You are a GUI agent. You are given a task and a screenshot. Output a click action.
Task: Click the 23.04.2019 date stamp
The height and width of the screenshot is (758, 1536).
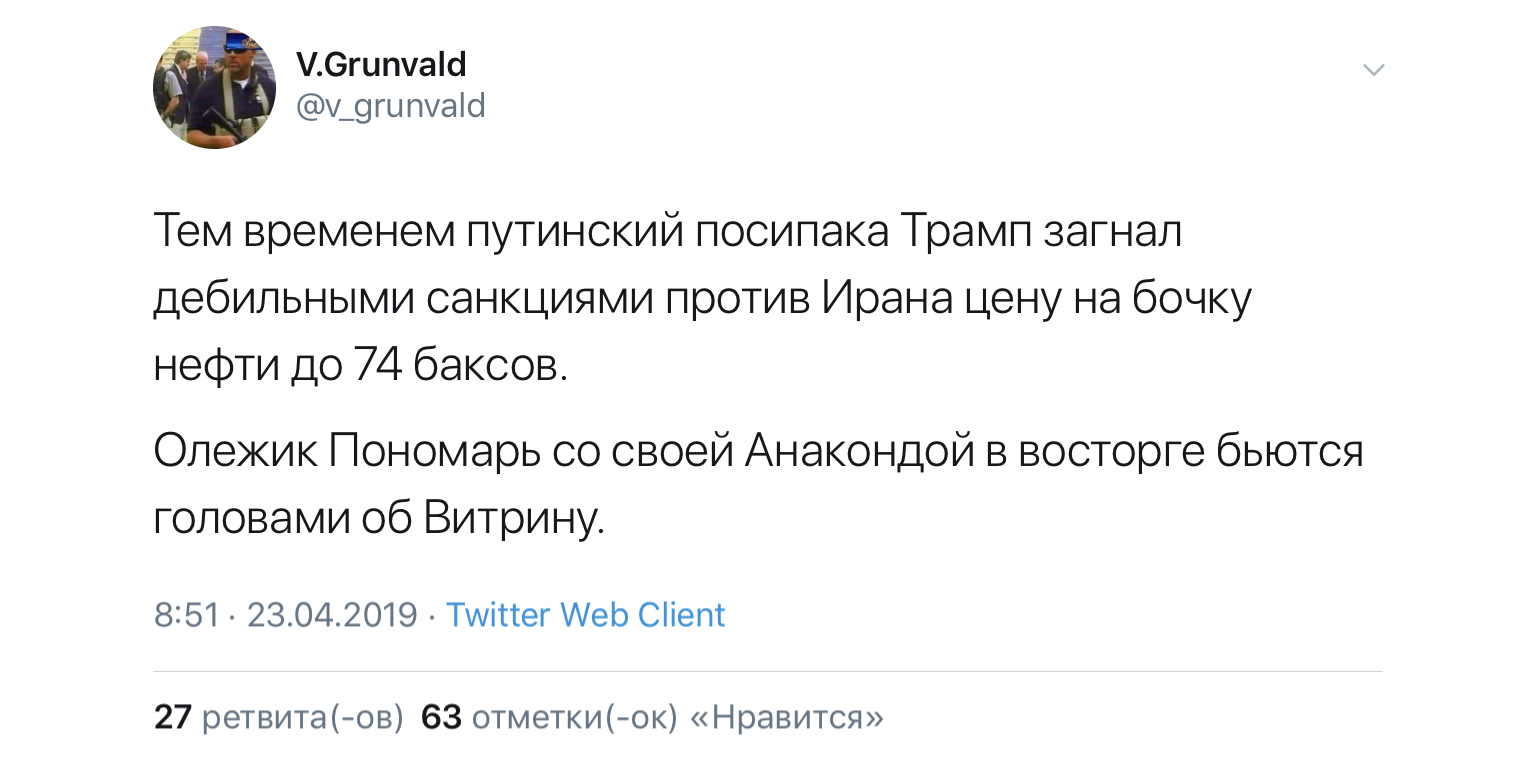tap(332, 614)
